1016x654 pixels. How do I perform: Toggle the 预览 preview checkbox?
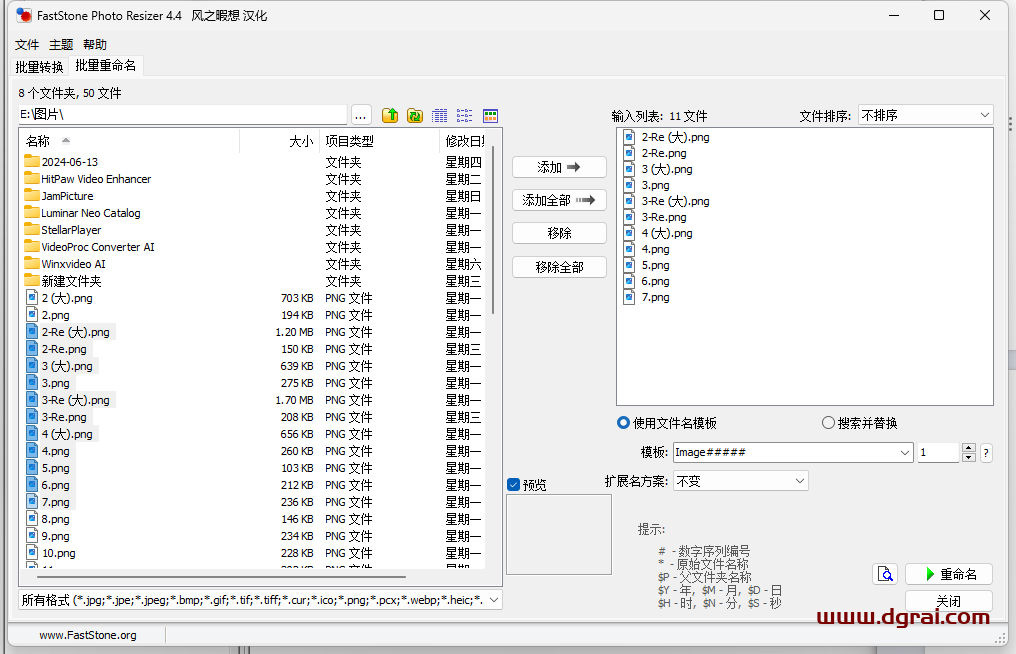click(514, 485)
